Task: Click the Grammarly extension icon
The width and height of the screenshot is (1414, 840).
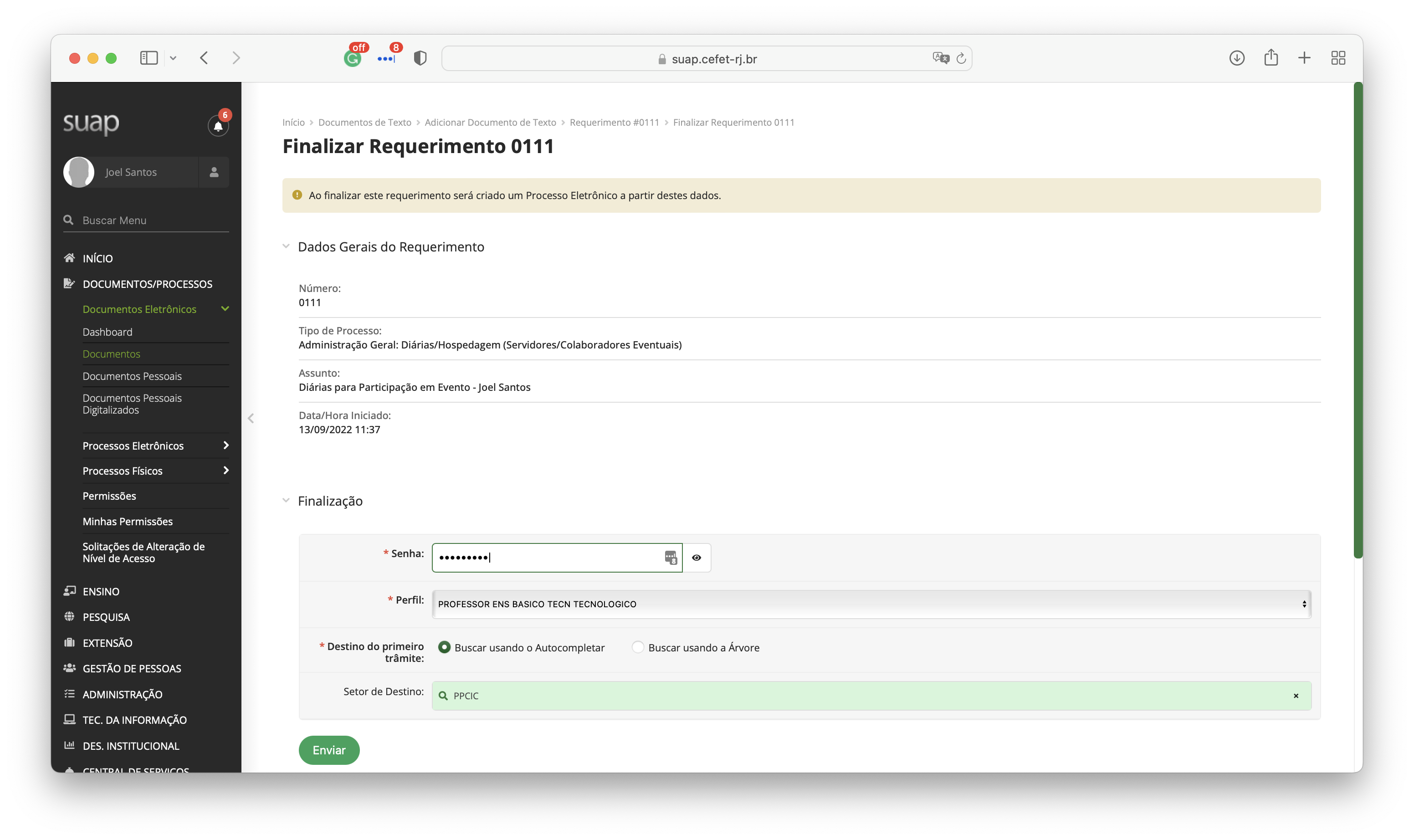Action: pos(353,58)
